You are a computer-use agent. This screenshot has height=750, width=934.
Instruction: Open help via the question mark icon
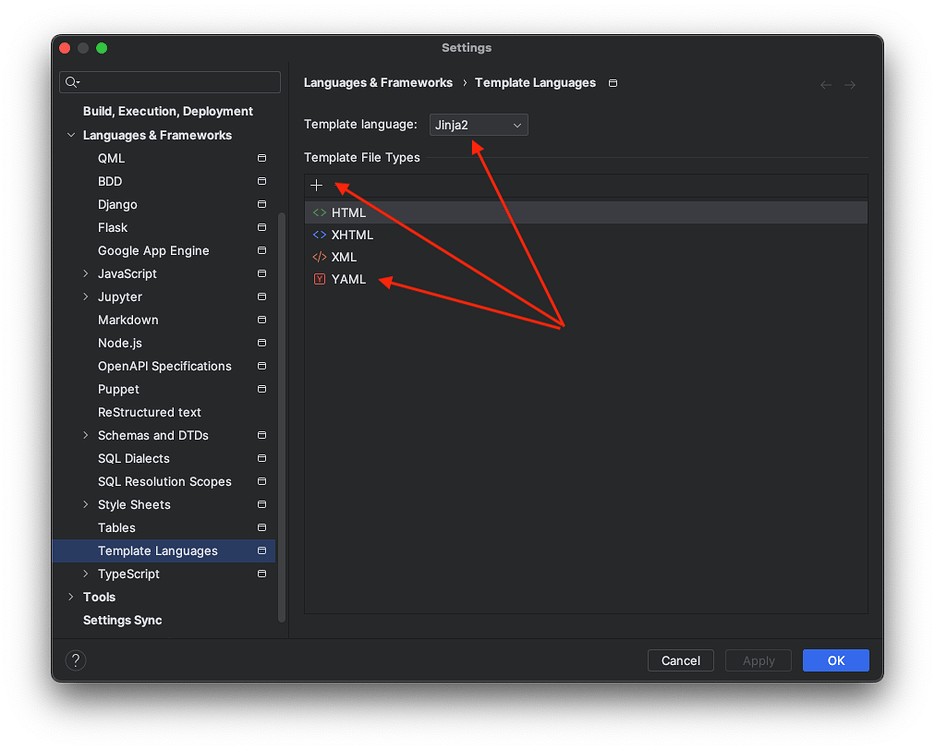pos(76,660)
